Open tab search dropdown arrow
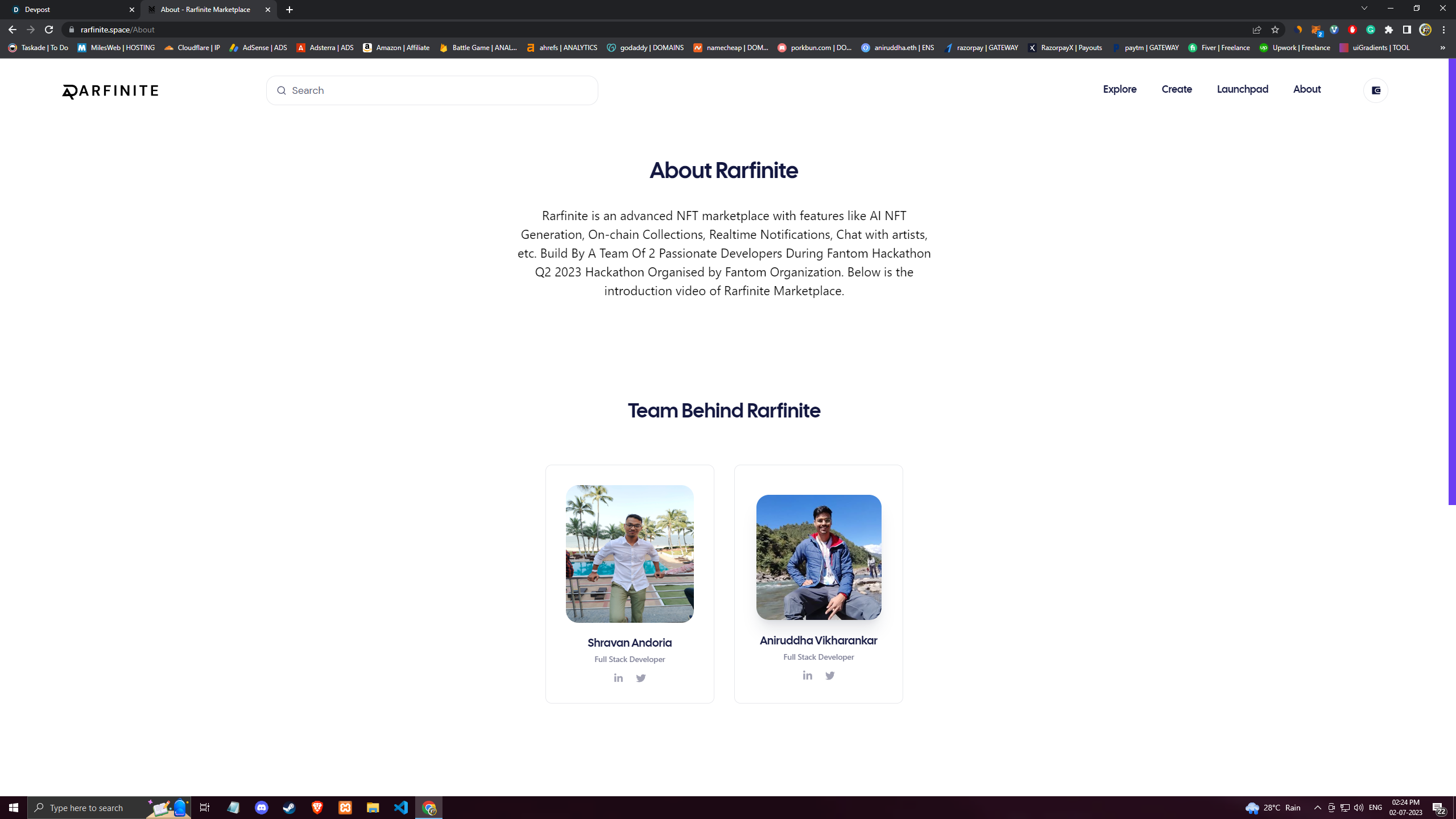Screen dimensions: 1456x819 tap(1364, 9)
